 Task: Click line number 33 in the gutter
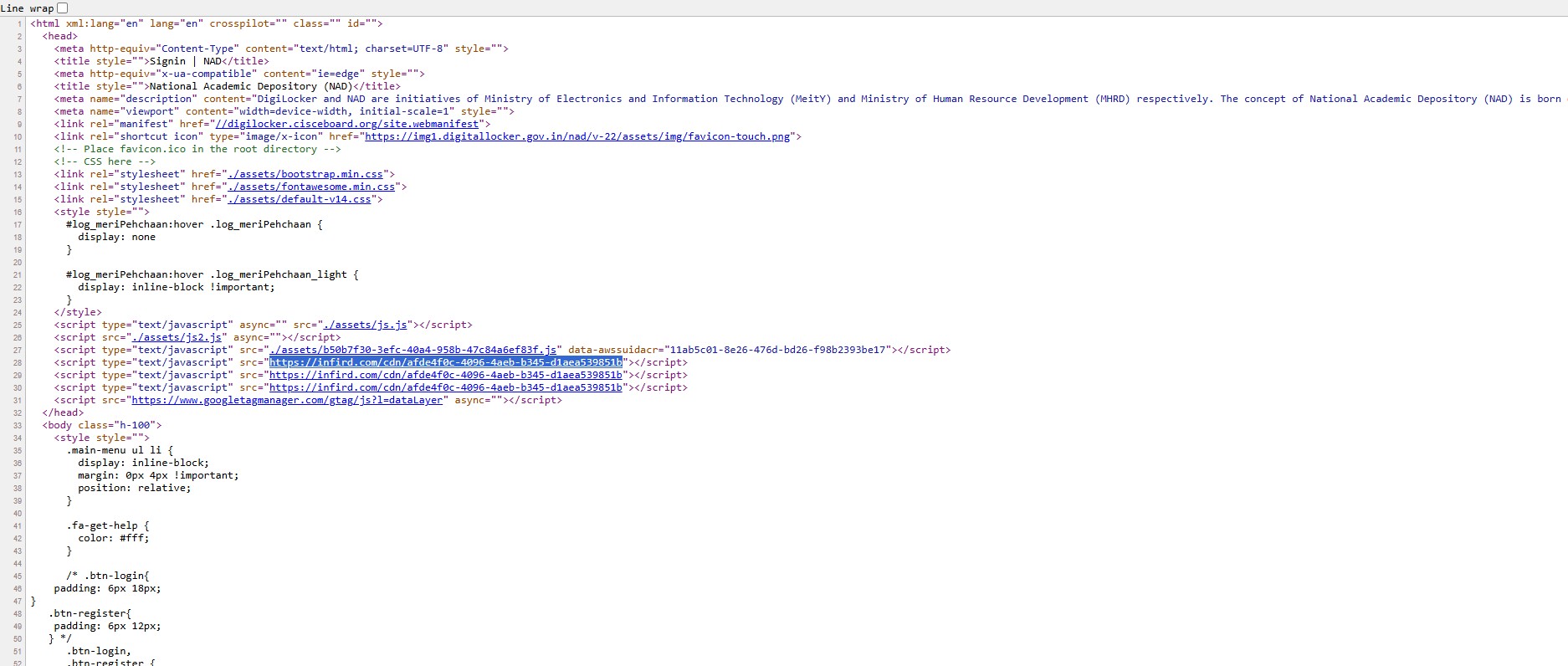point(17,425)
